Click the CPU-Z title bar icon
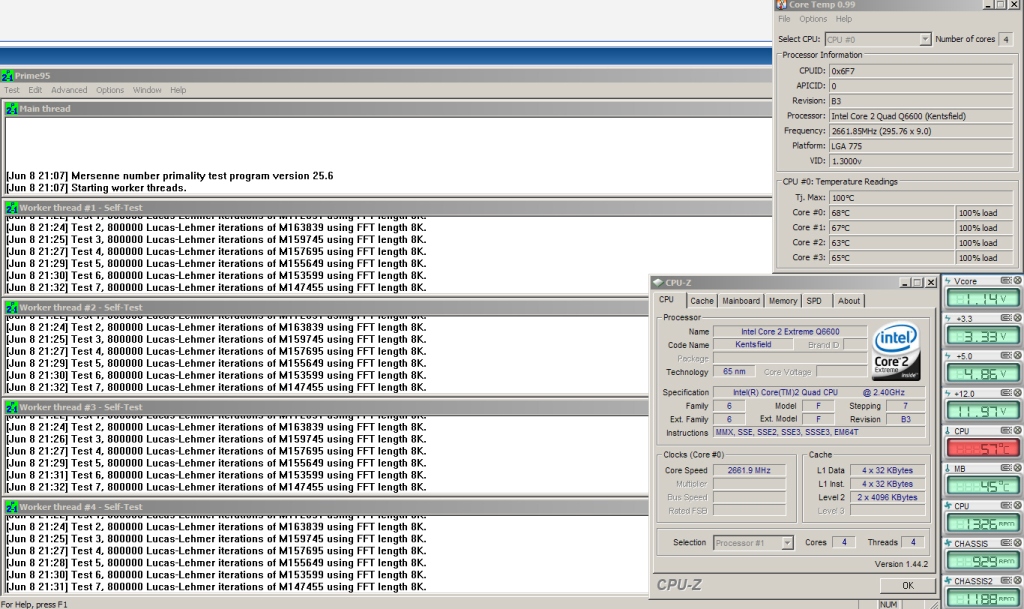Viewport: 1024px width, 609px height. [x=658, y=283]
